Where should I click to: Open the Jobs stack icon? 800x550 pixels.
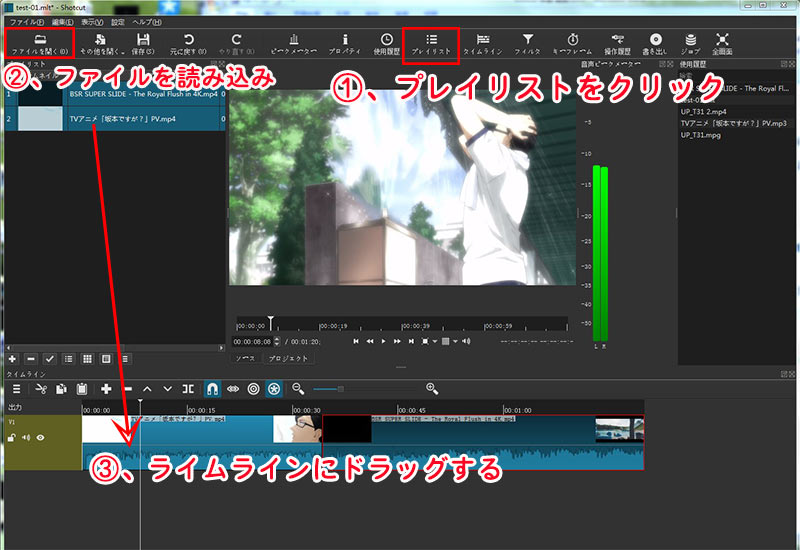coord(690,39)
